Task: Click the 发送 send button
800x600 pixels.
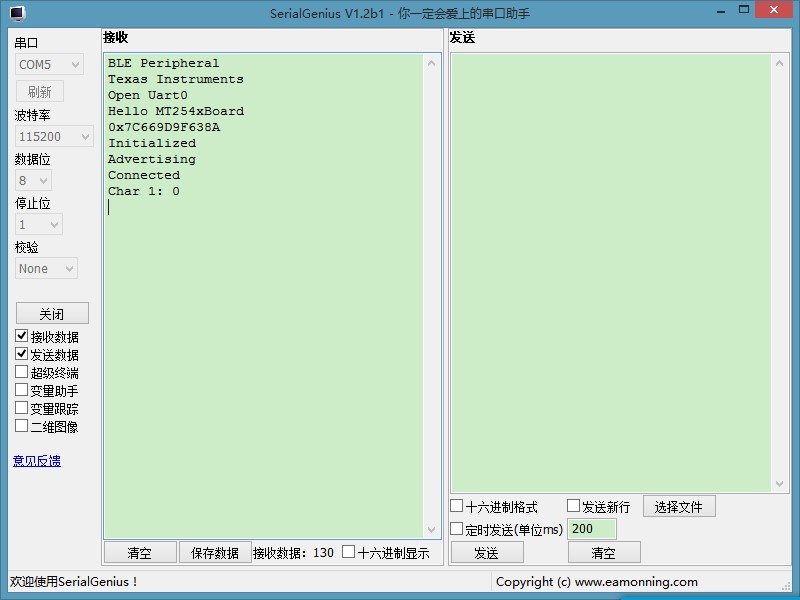Action: point(487,553)
